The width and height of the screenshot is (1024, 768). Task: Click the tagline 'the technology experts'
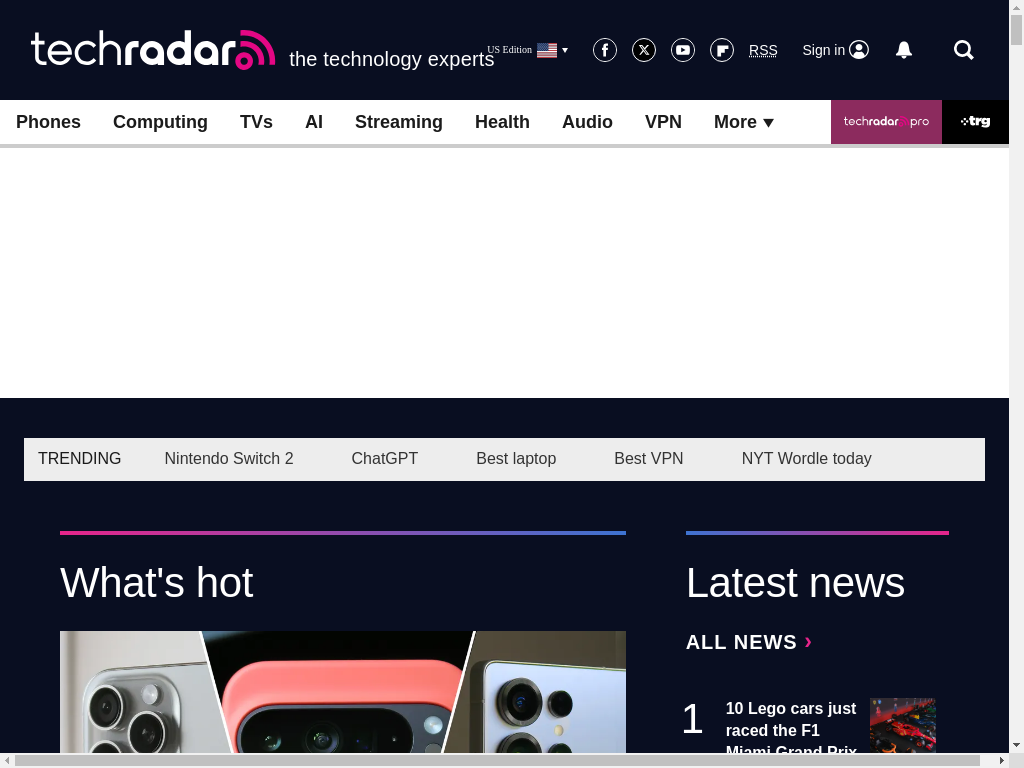coord(392,59)
